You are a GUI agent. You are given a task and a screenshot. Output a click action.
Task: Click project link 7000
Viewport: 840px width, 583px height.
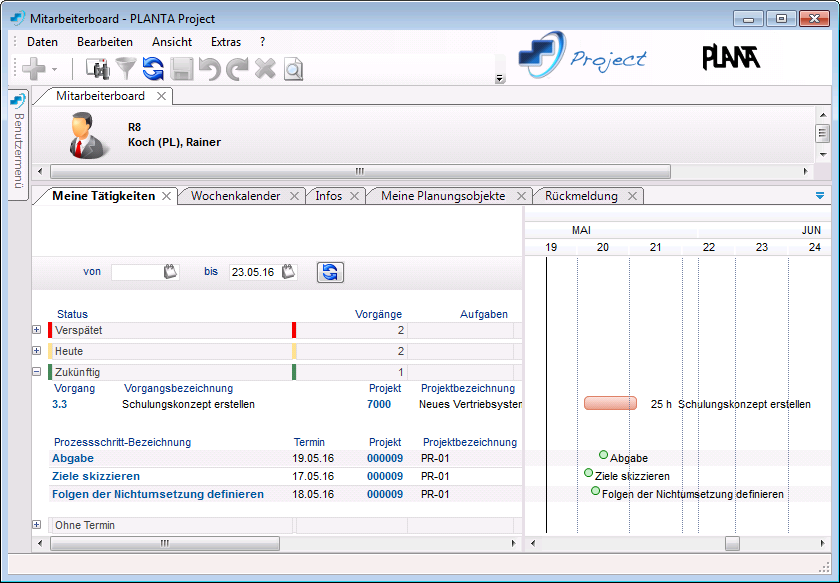coord(379,405)
